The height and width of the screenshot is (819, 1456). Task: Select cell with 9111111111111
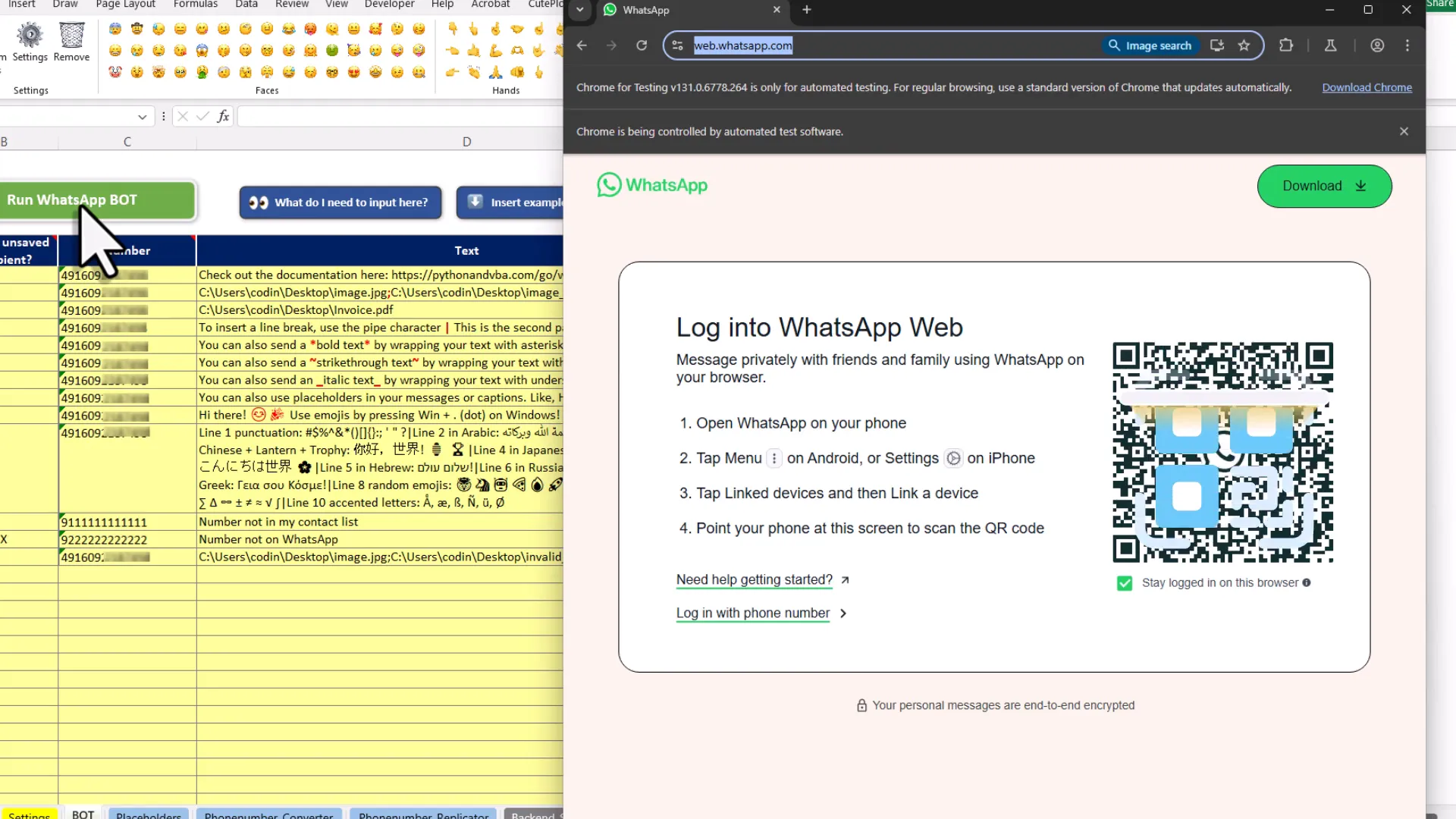point(127,522)
